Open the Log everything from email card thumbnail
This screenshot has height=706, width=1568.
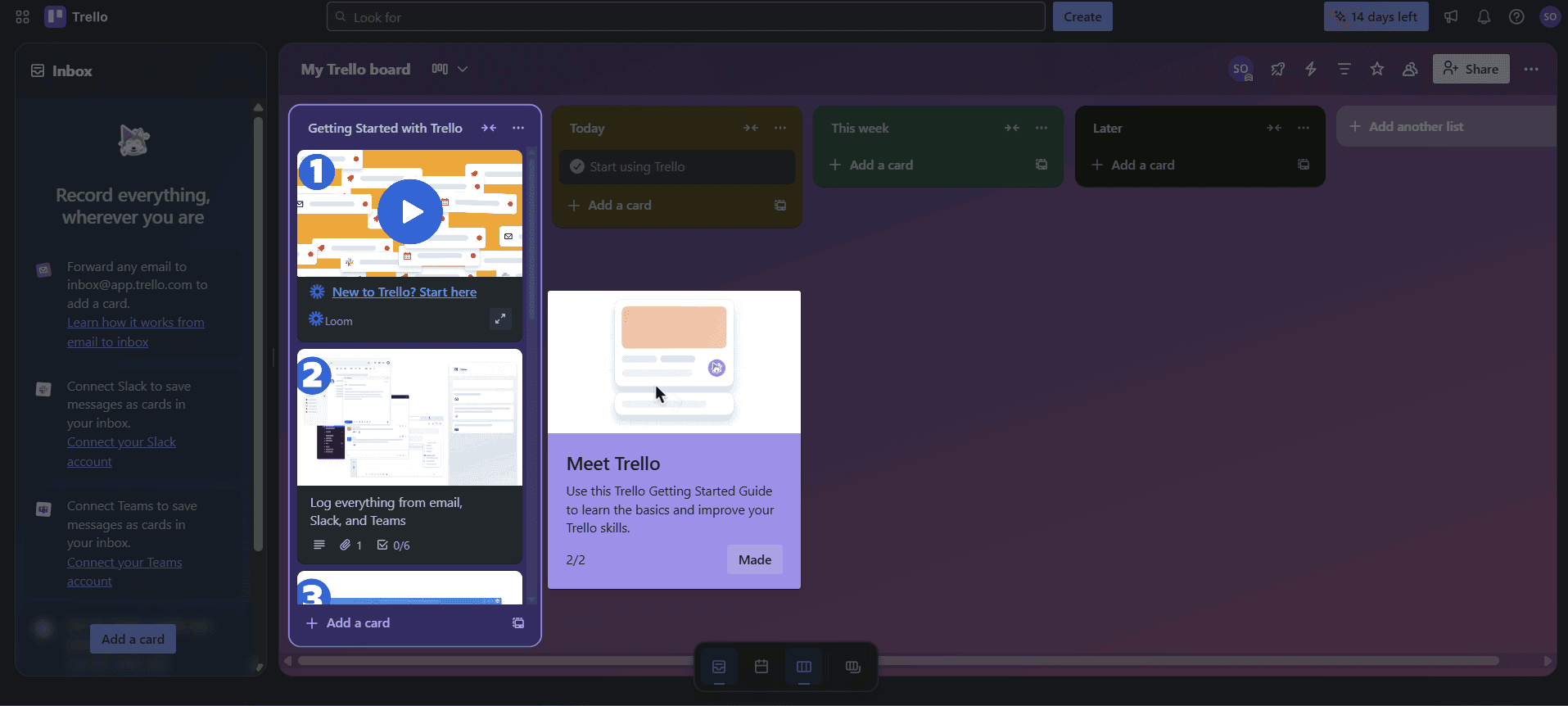pyautogui.click(x=409, y=418)
